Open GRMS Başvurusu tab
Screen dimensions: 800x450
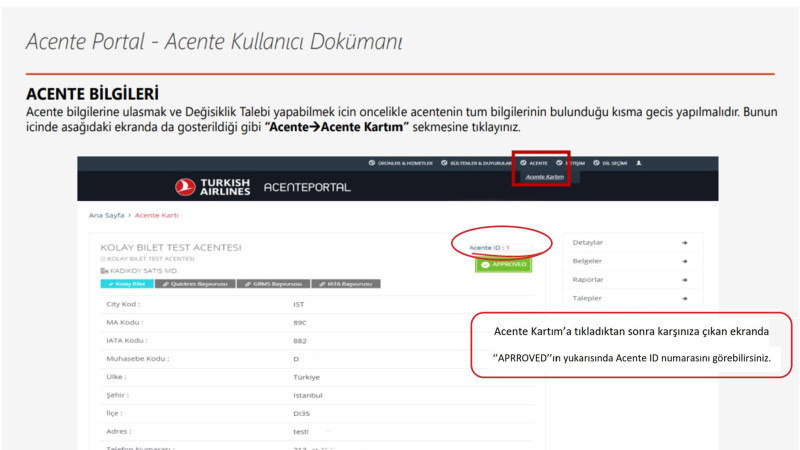pyautogui.click(x=273, y=284)
